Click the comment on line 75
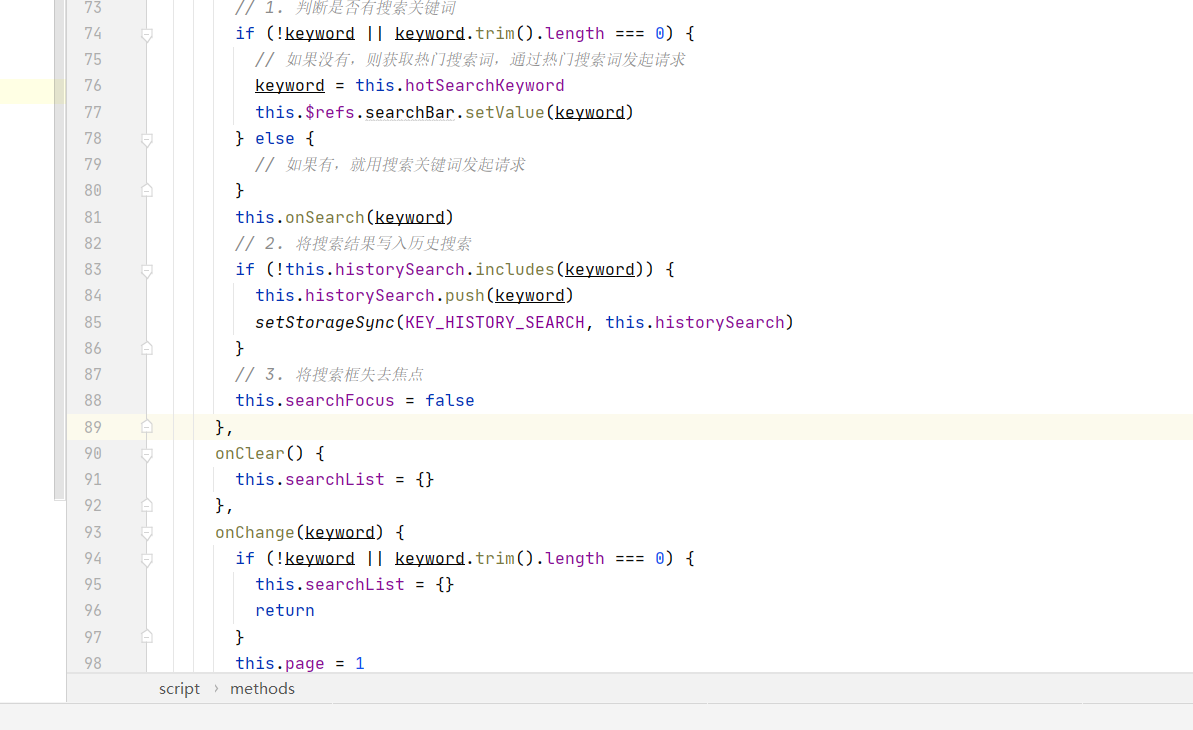Viewport: 1193px width, 730px height. (x=470, y=59)
